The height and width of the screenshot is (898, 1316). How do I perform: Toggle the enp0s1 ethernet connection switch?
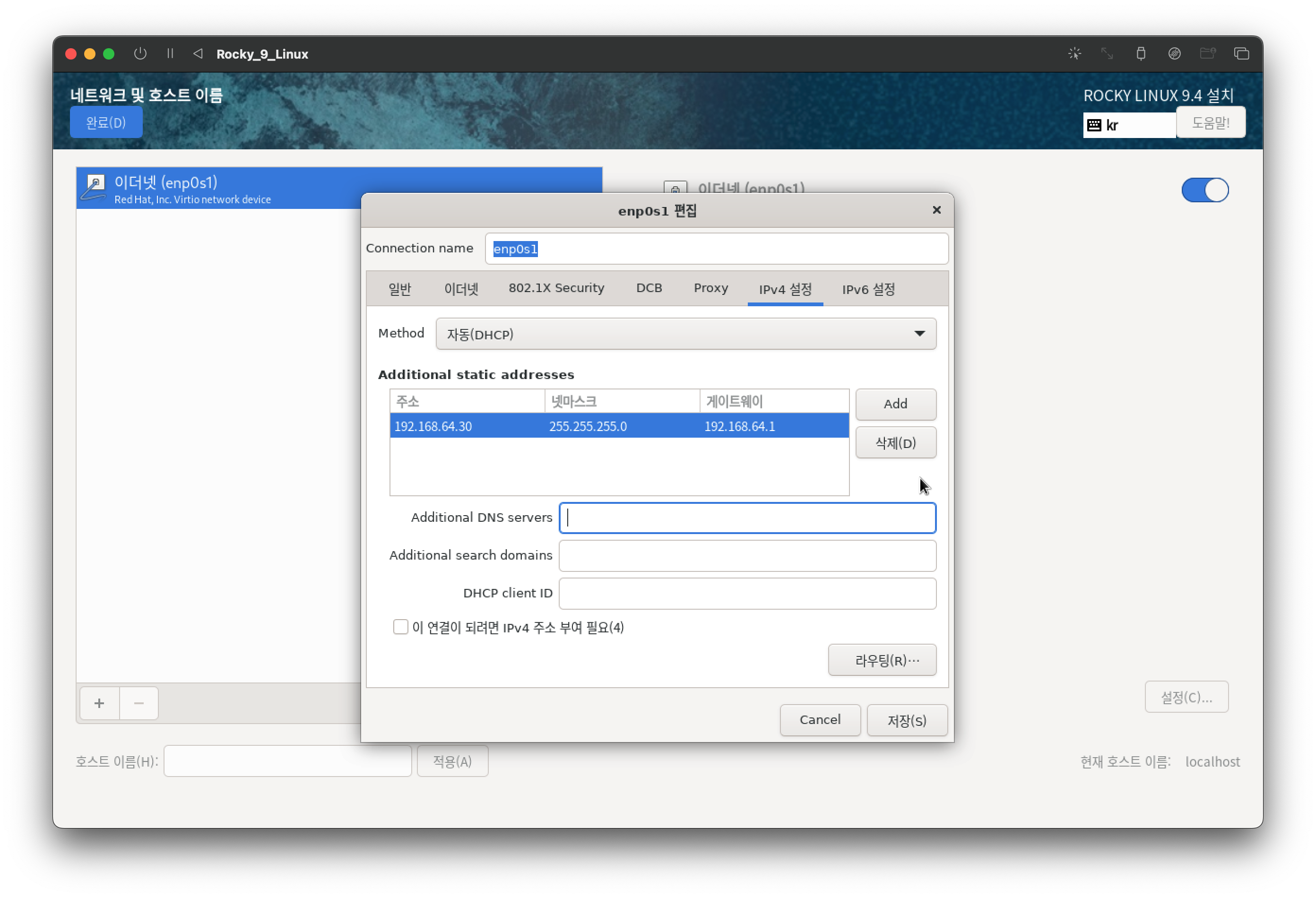click(1204, 190)
